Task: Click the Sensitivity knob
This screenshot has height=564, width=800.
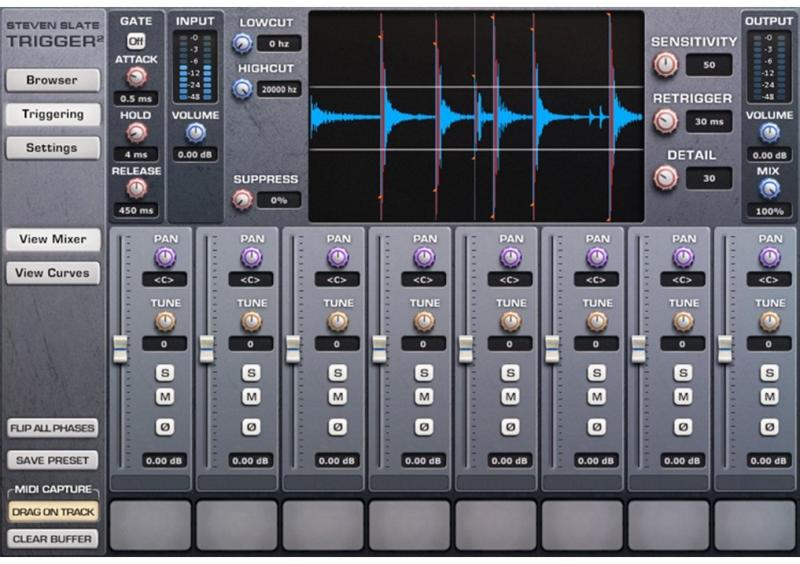Action: tap(666, 65)
